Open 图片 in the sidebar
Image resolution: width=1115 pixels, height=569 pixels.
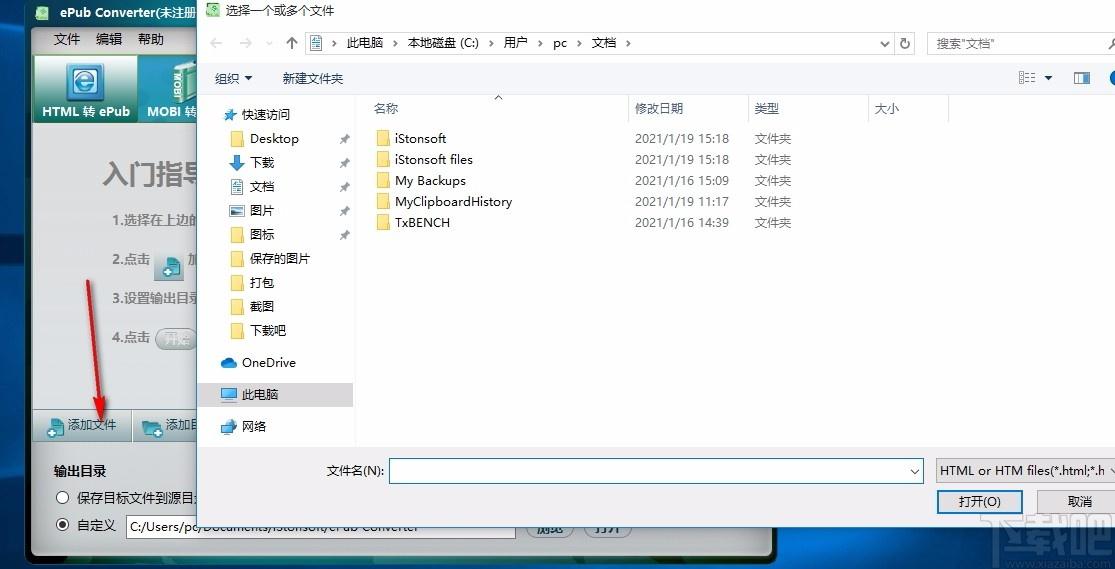[262, 211]
